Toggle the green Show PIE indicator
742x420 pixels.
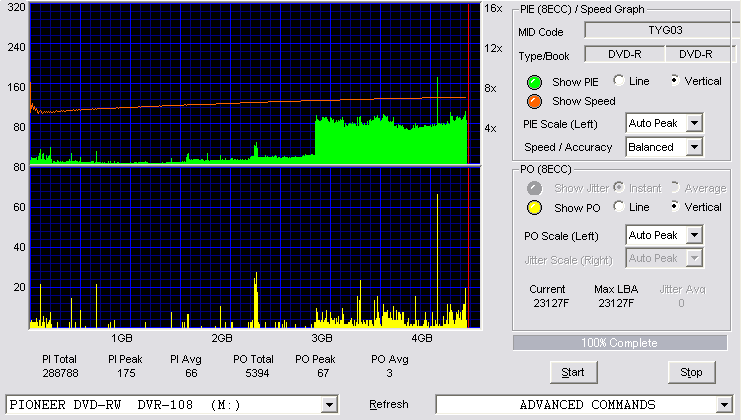click(534, 82)
